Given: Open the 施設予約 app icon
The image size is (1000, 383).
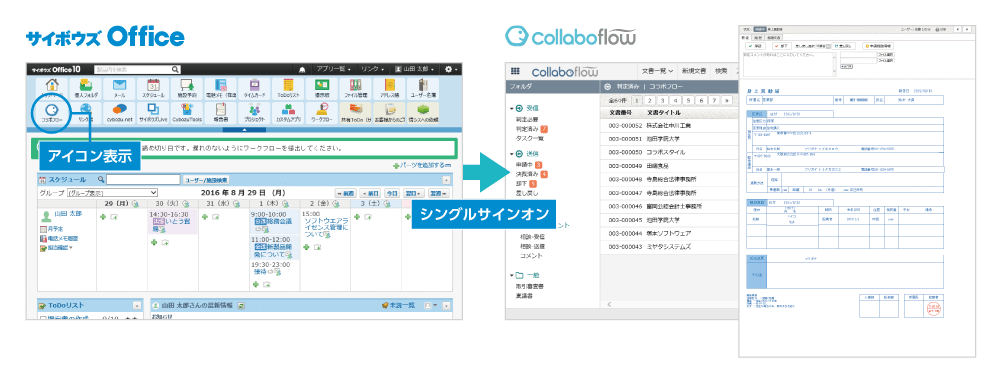Looking at the screenshot, I should [x=187, y=89].
